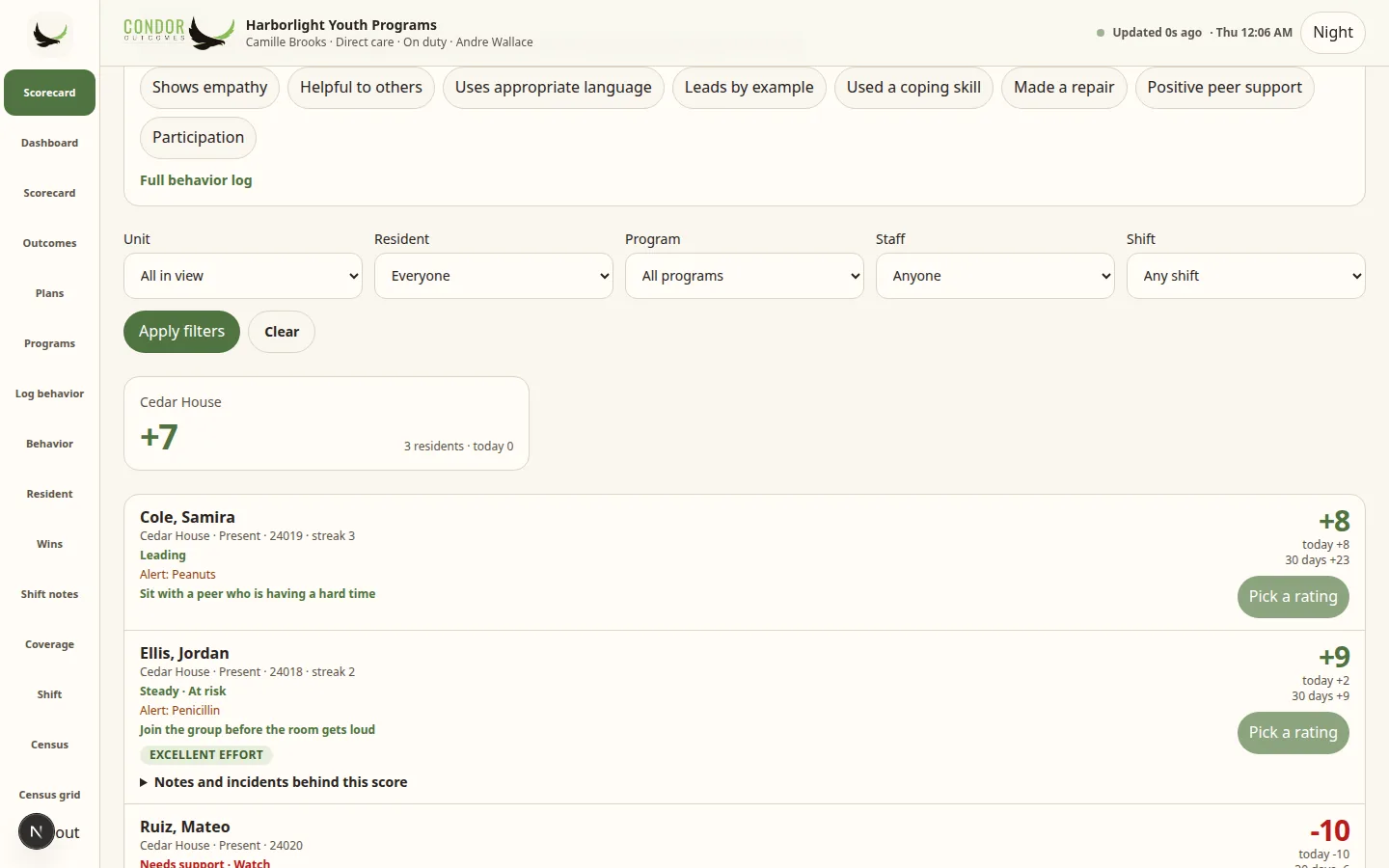This screenshot has width=1389, height=868.
Task: Pick a rating for Cole, Samira
Action: [x=1293, y=597]
